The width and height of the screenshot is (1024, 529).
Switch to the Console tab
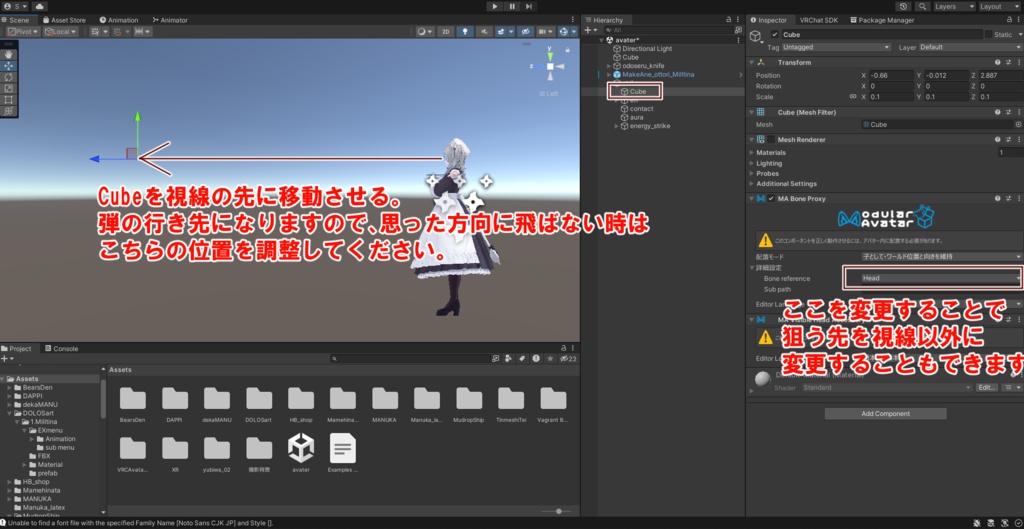pos(61,349)
